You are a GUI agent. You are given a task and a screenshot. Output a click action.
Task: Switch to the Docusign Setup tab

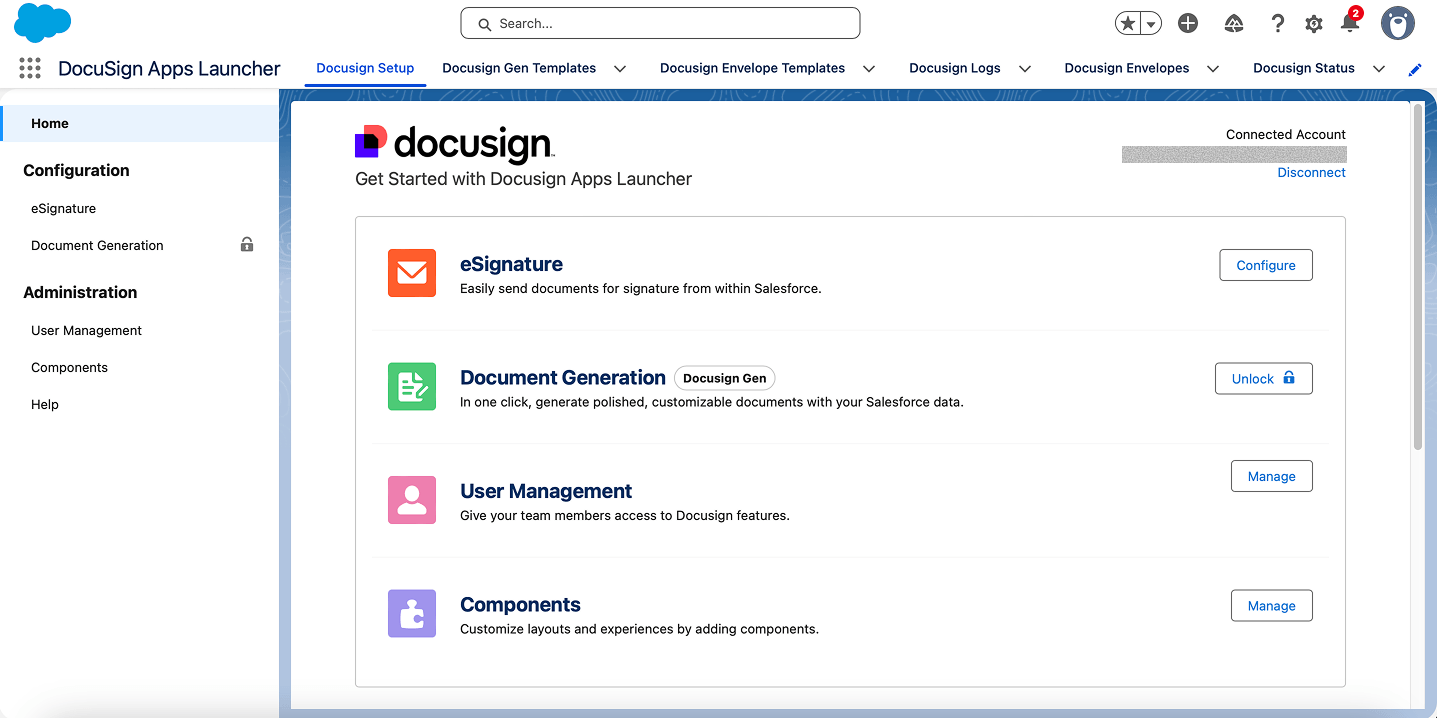365,68
